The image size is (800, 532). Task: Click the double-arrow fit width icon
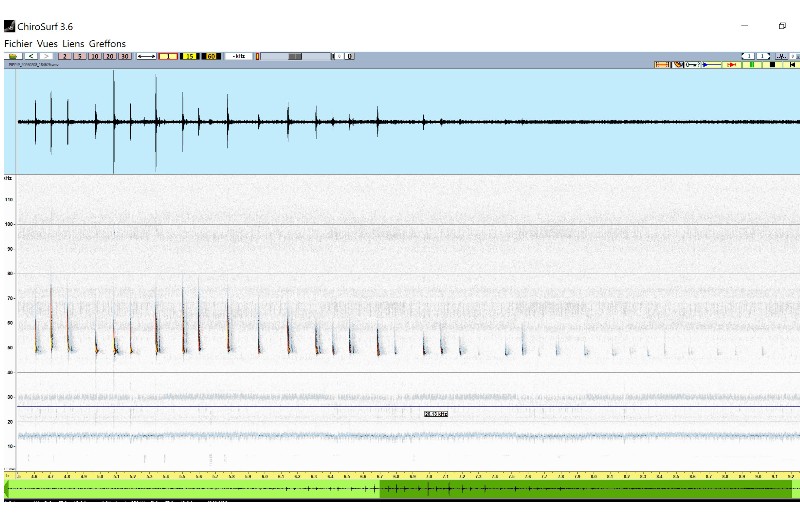(146, 56)
